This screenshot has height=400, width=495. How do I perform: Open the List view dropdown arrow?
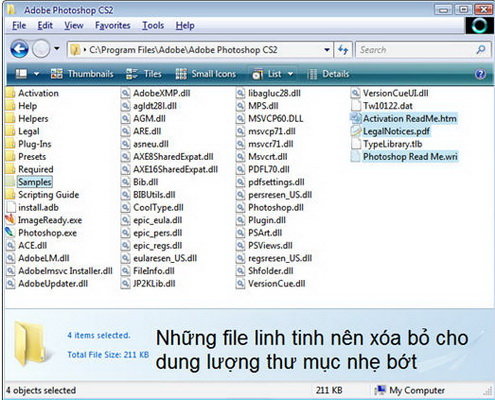tap(290, 74)
